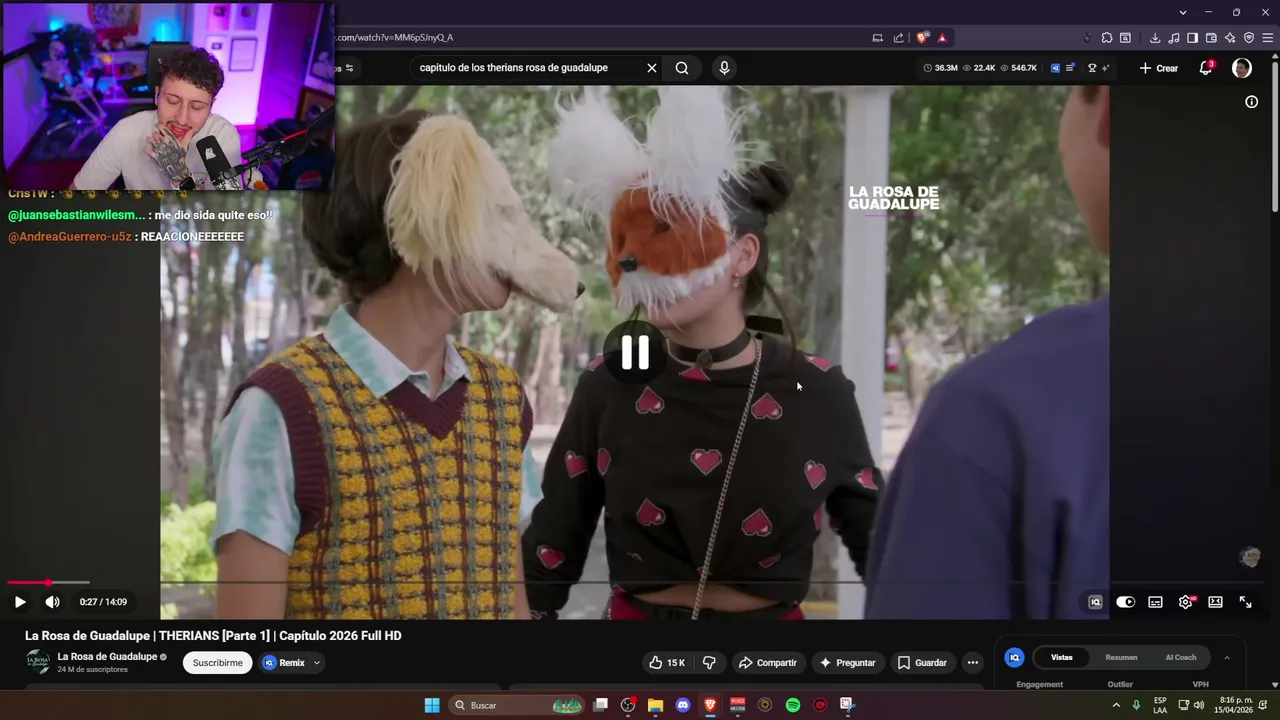Dislike the video
The width and height of the screenshot is (1280, 720).
click(x=709, y=663)
